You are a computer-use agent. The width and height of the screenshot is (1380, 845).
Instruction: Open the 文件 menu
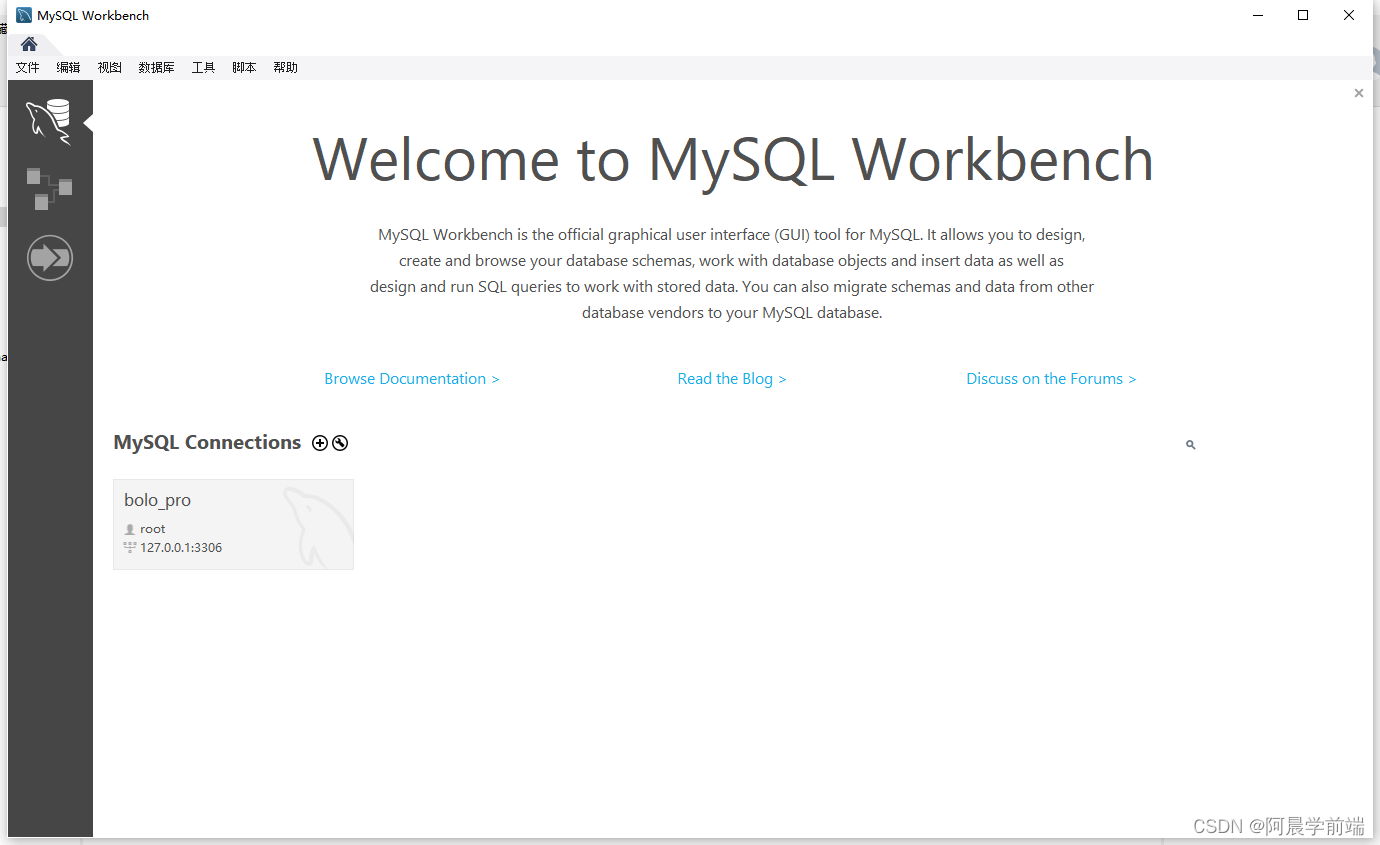pos(28,68)
